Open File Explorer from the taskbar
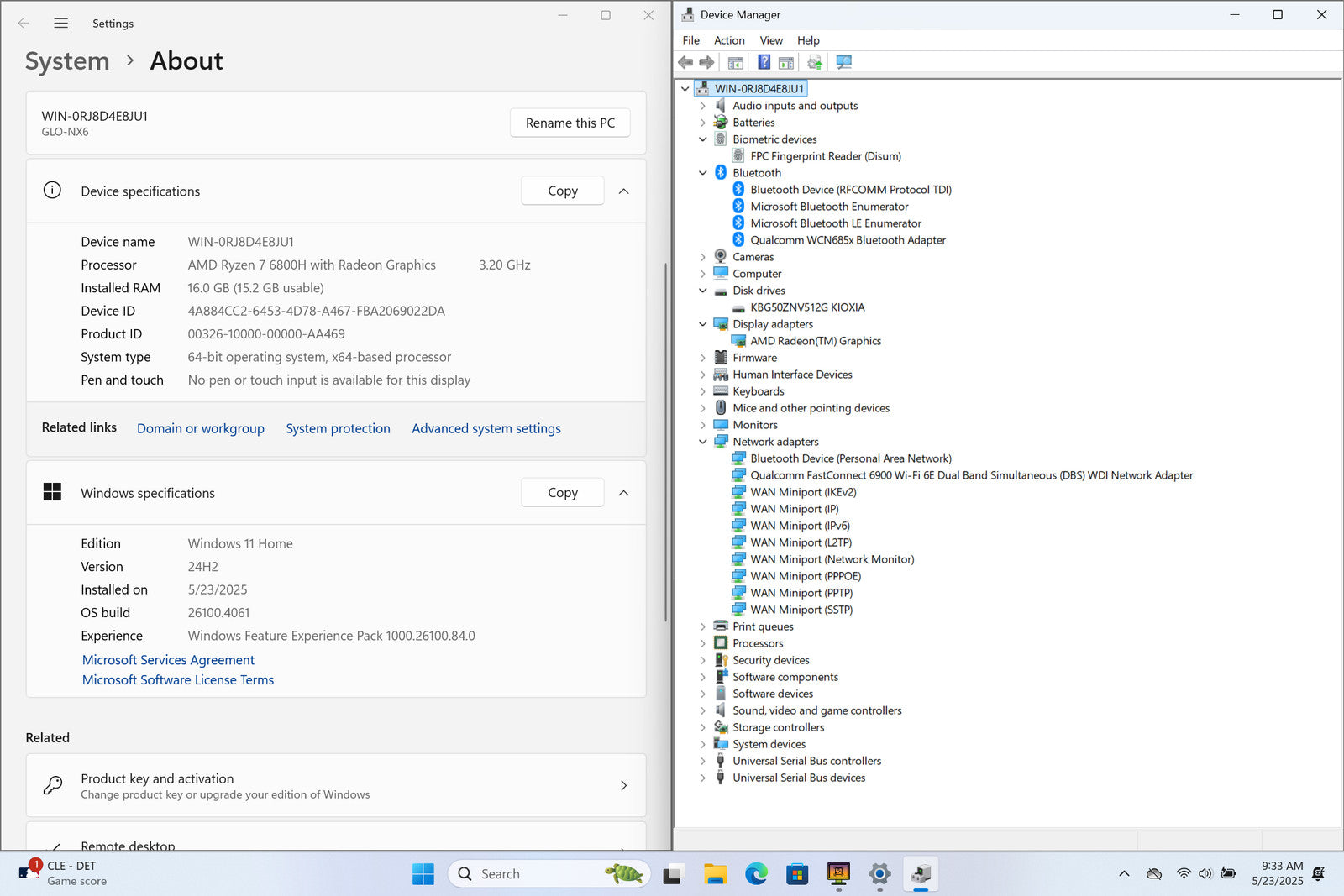This screenshot has width=1344, height=896. tap(715, 874)
